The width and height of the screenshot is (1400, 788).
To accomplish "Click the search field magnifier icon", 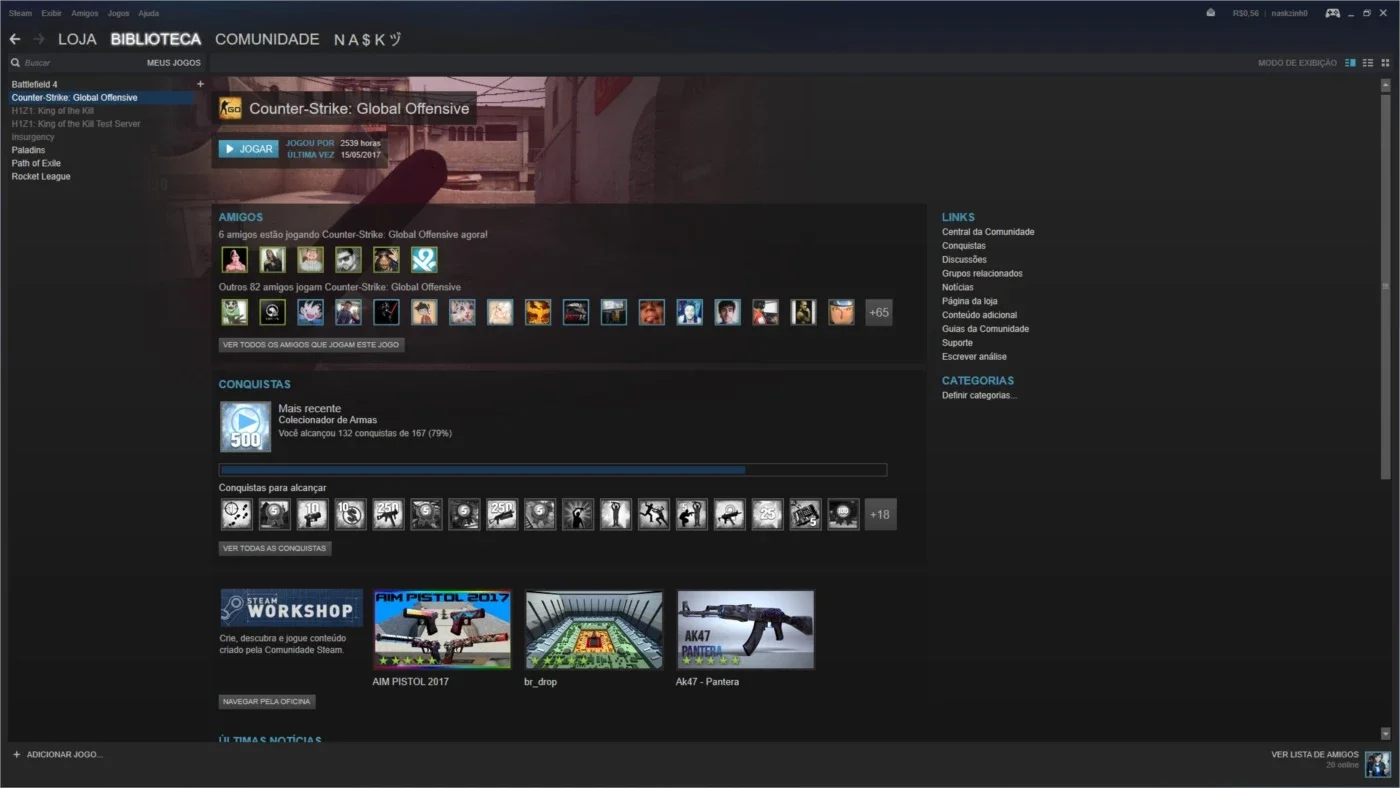I will point(15,63).
